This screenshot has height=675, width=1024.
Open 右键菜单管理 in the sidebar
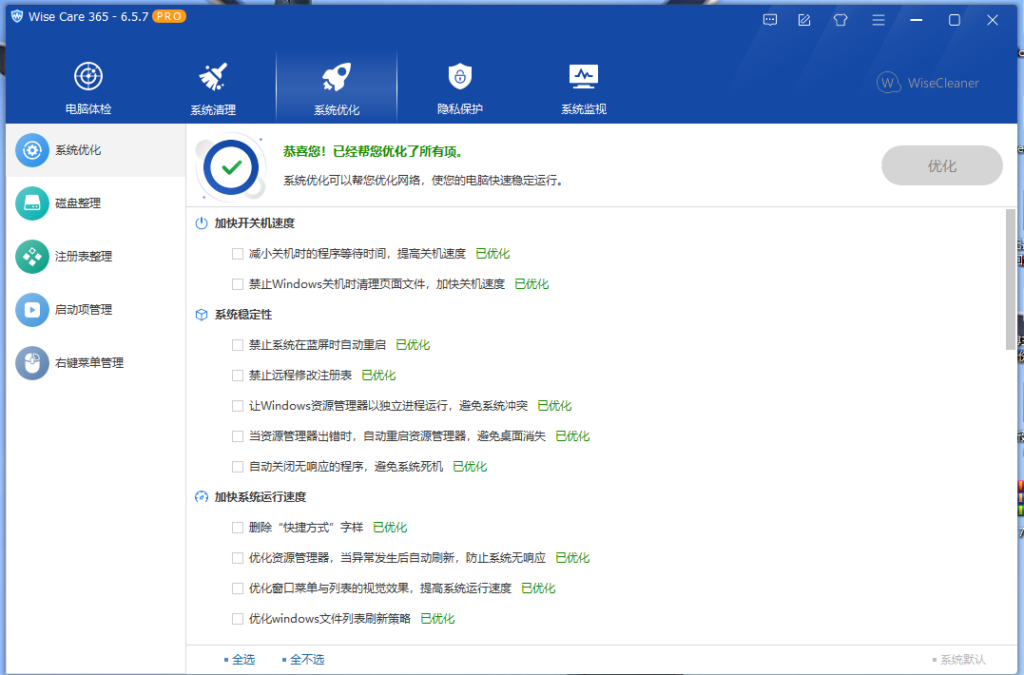96,363
